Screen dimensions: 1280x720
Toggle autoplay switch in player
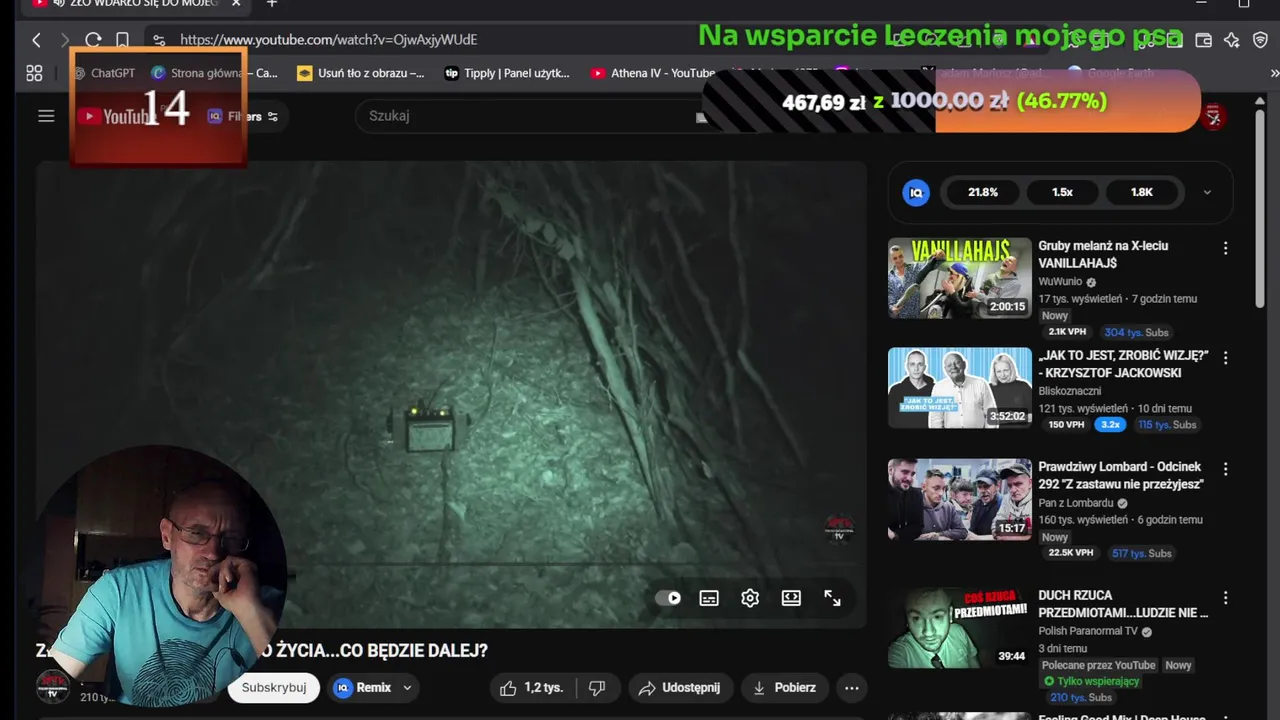(668, 598)
